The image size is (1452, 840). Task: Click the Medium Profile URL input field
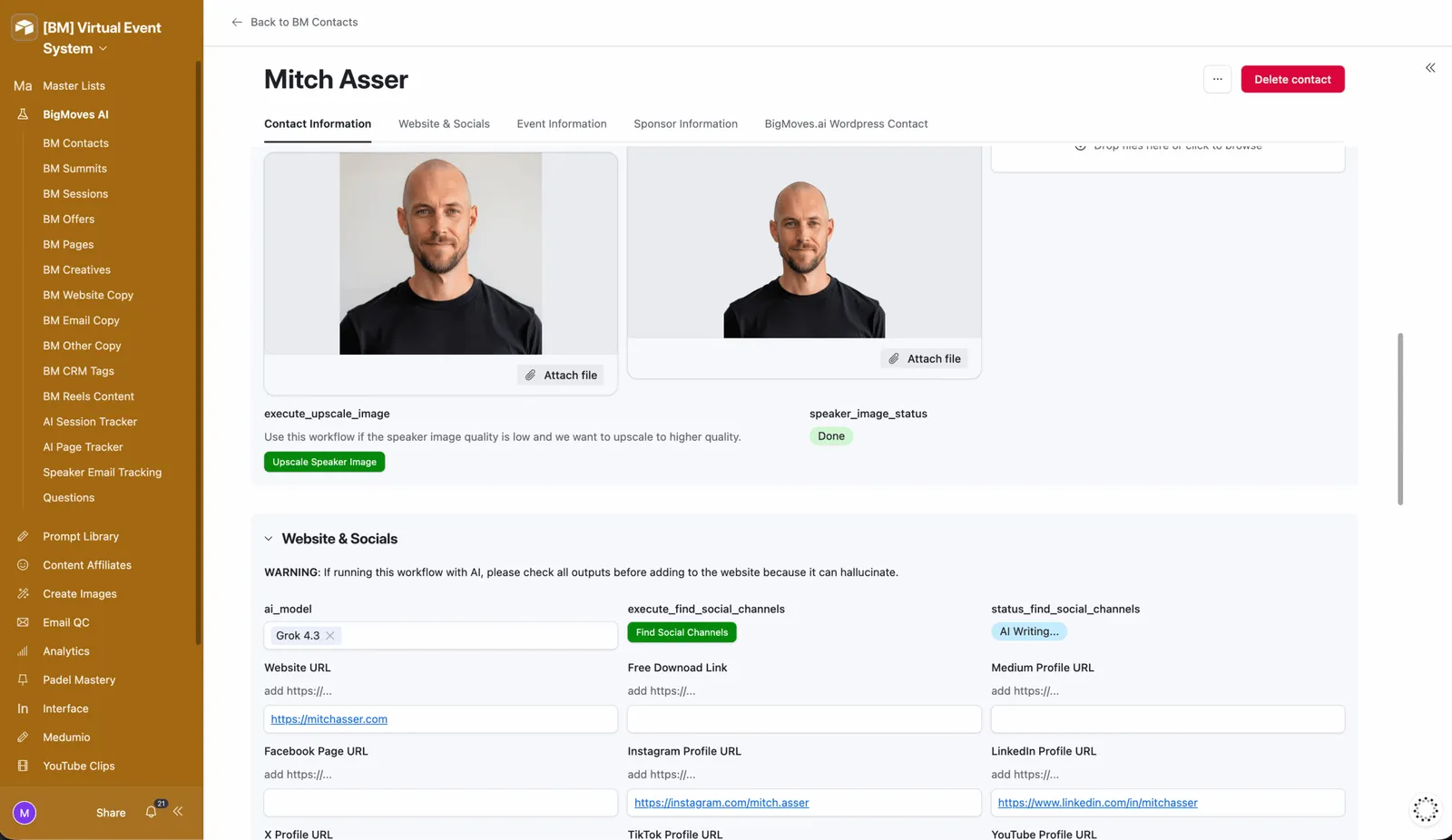pos(1168,719)
